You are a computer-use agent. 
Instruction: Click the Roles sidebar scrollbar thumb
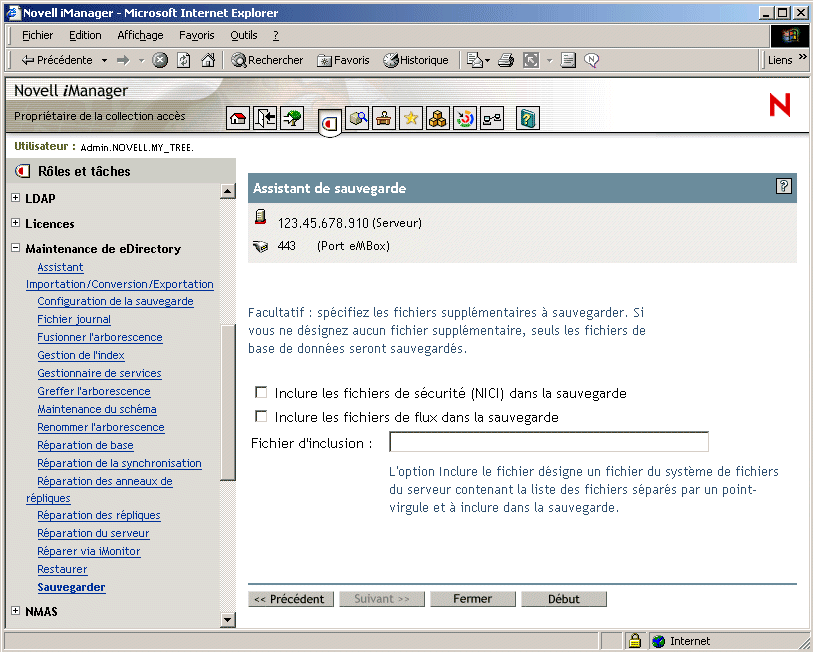[228, 403]
